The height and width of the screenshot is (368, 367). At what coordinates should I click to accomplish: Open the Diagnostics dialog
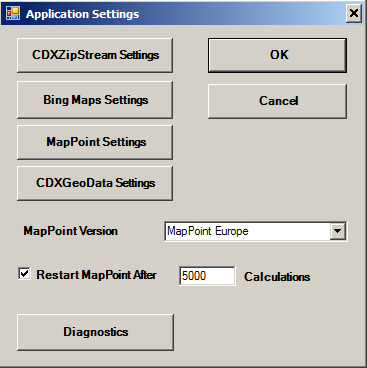pos(95,332)
